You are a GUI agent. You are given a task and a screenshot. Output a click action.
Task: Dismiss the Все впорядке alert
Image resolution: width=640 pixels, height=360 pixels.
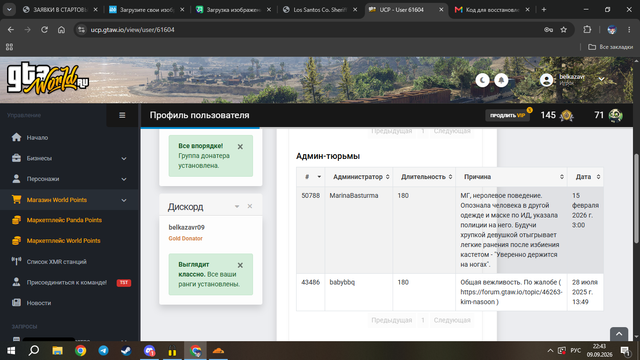click(x=240, y=147)
